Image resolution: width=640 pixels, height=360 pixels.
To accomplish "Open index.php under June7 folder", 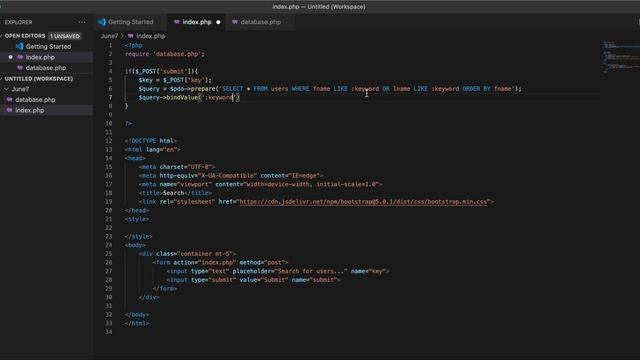I will tap(29, 110).
